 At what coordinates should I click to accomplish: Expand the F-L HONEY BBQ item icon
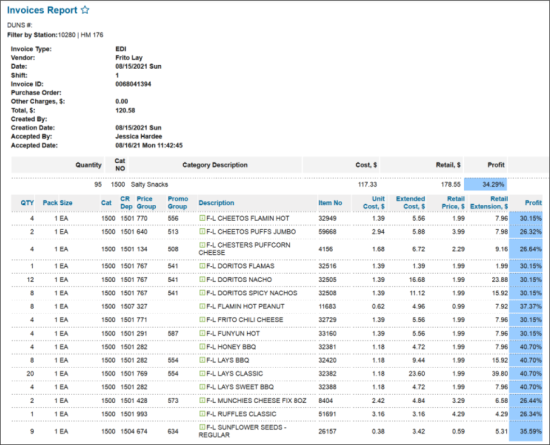[x=202, y=346]
